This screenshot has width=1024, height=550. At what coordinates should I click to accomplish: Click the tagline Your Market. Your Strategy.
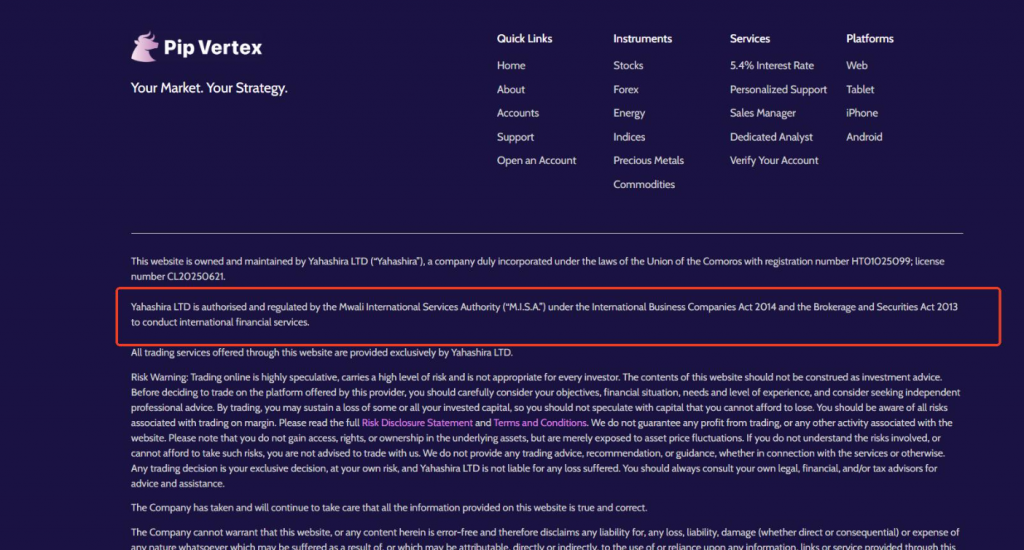coord(209,88)
